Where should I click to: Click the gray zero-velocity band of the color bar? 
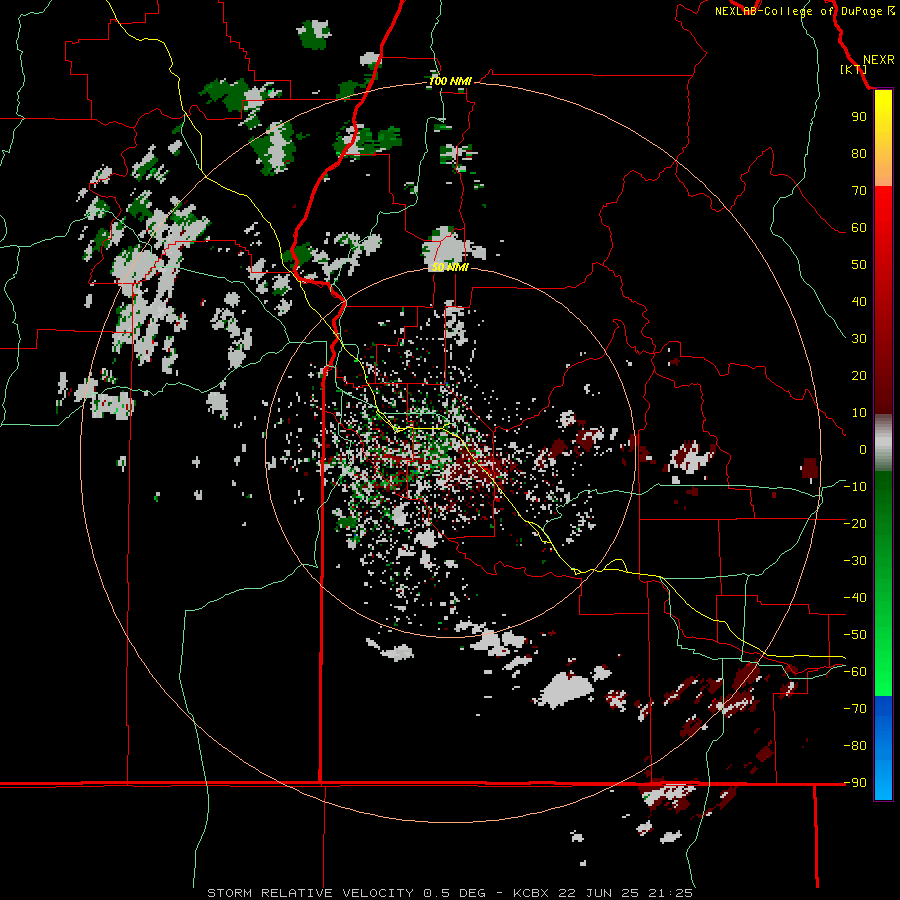point(883,445)
